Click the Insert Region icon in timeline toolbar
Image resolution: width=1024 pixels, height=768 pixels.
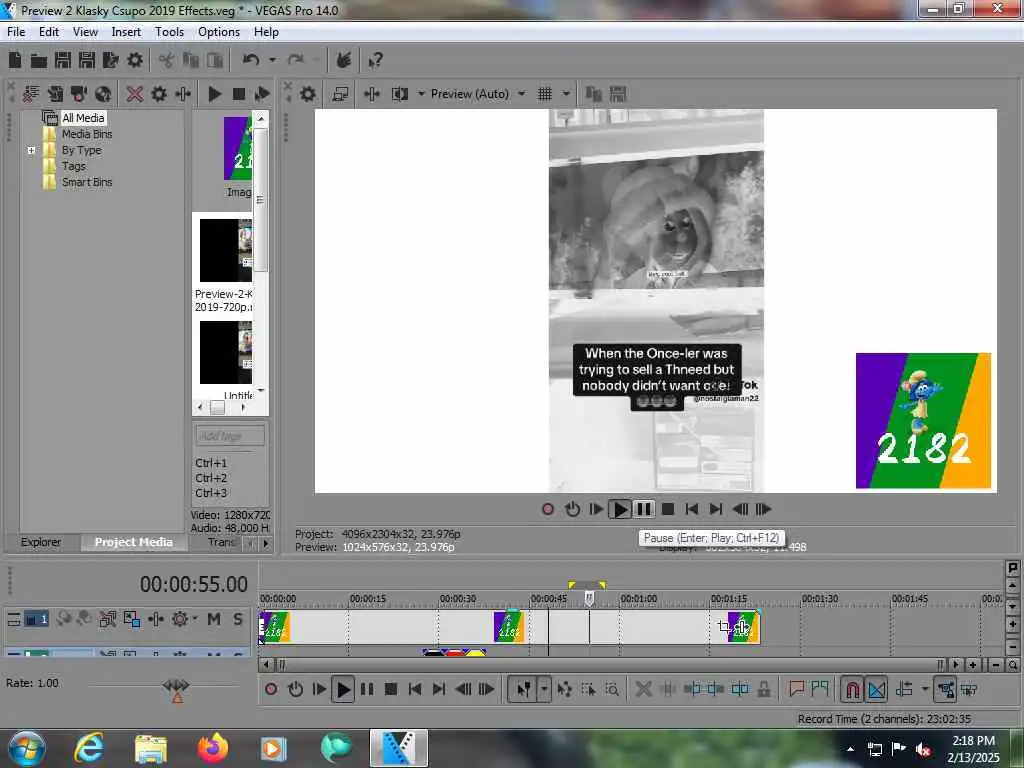[x=820, y=689]
